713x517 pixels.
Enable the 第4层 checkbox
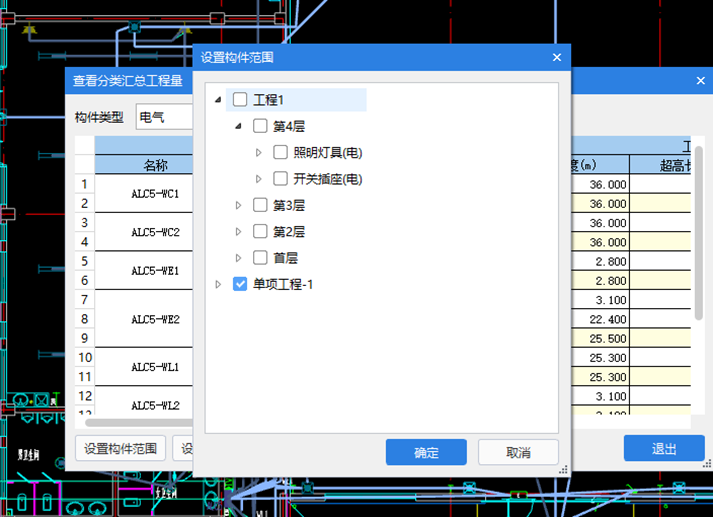point(260,126)
